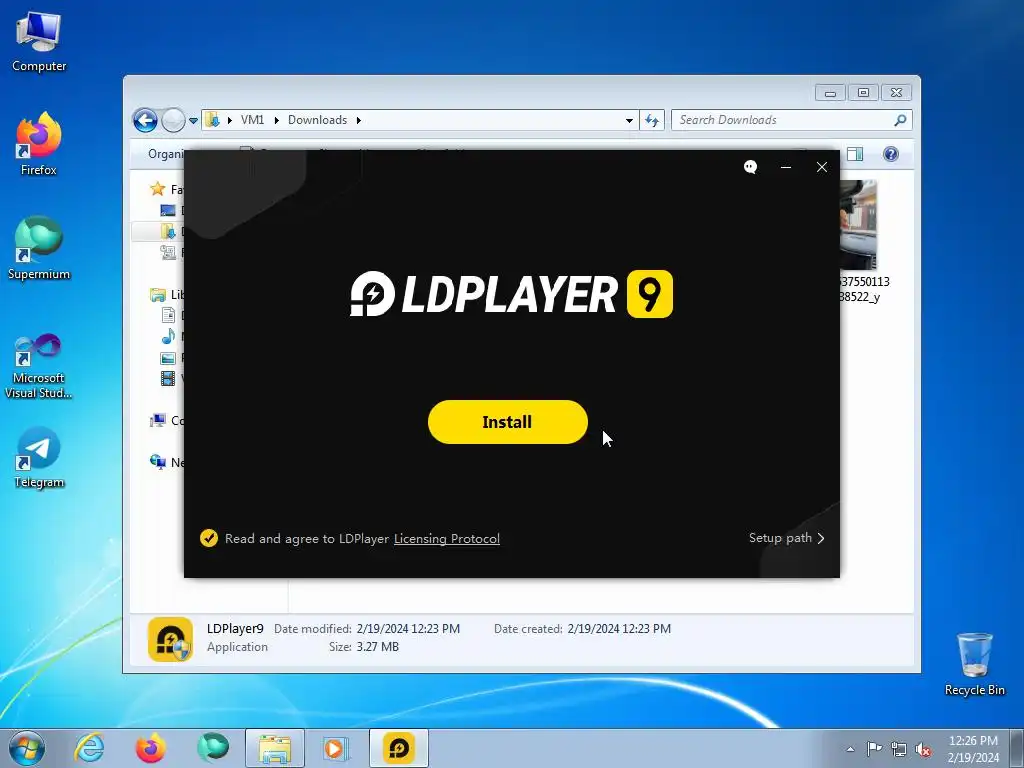Click the 3.27 MB size value
The width and height of the screenshot is (1024, 768).
[x=377, y=647]
